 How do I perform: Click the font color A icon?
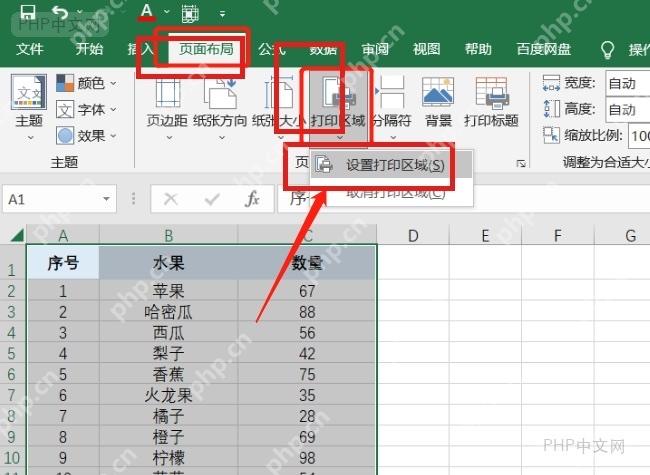147,12
